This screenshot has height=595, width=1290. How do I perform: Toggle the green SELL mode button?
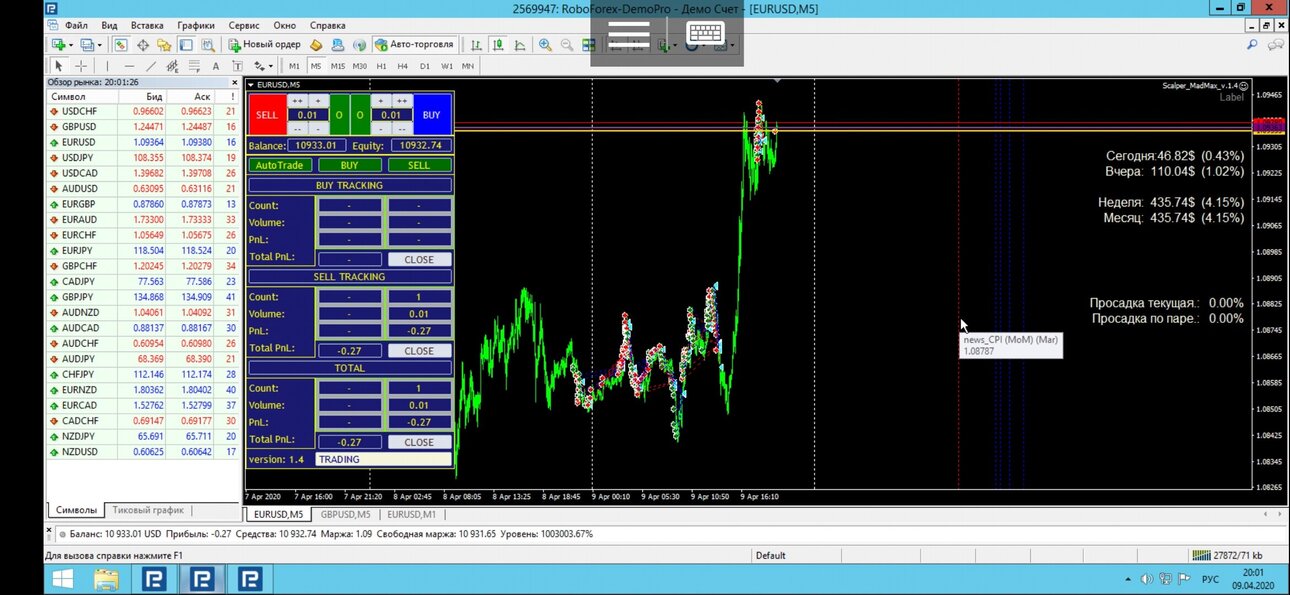coord(420,165)
